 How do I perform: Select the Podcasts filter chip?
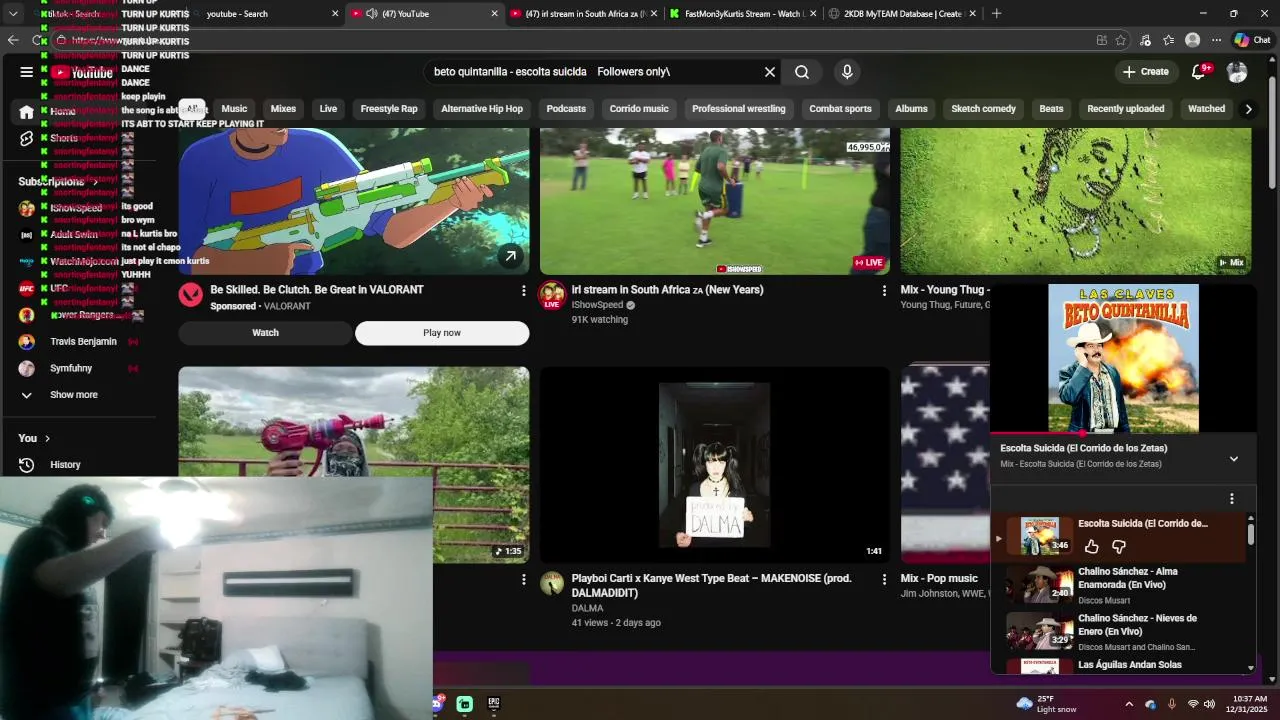pos(566,109)
